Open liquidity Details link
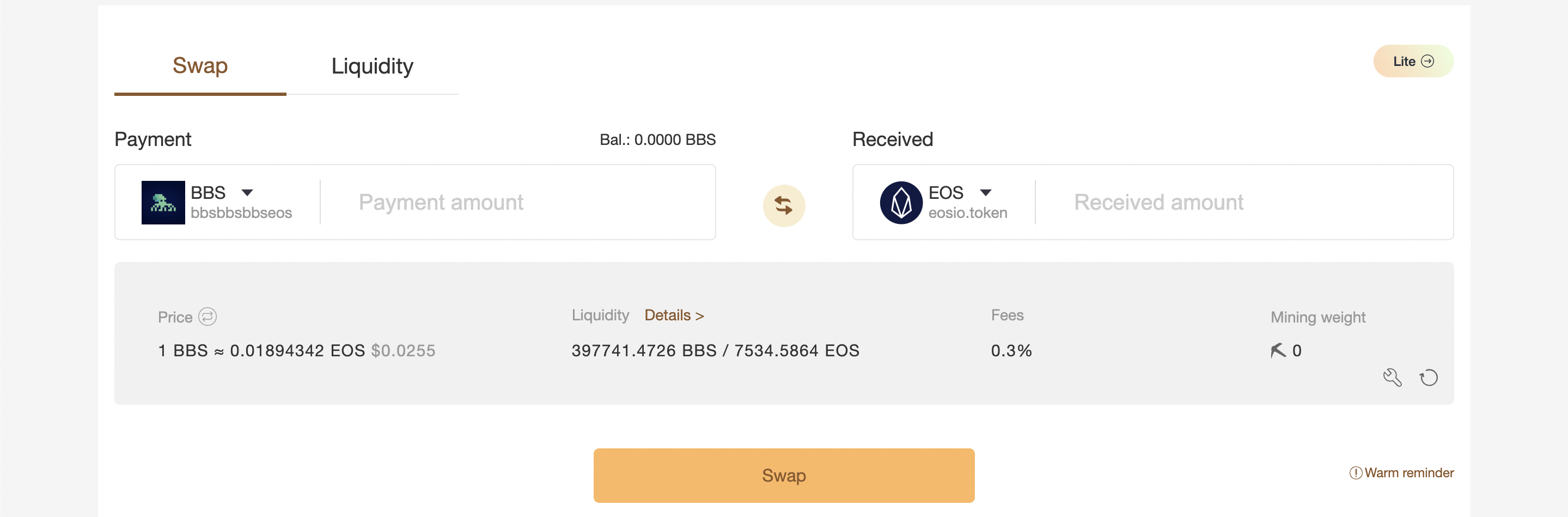 coord(674,315)
